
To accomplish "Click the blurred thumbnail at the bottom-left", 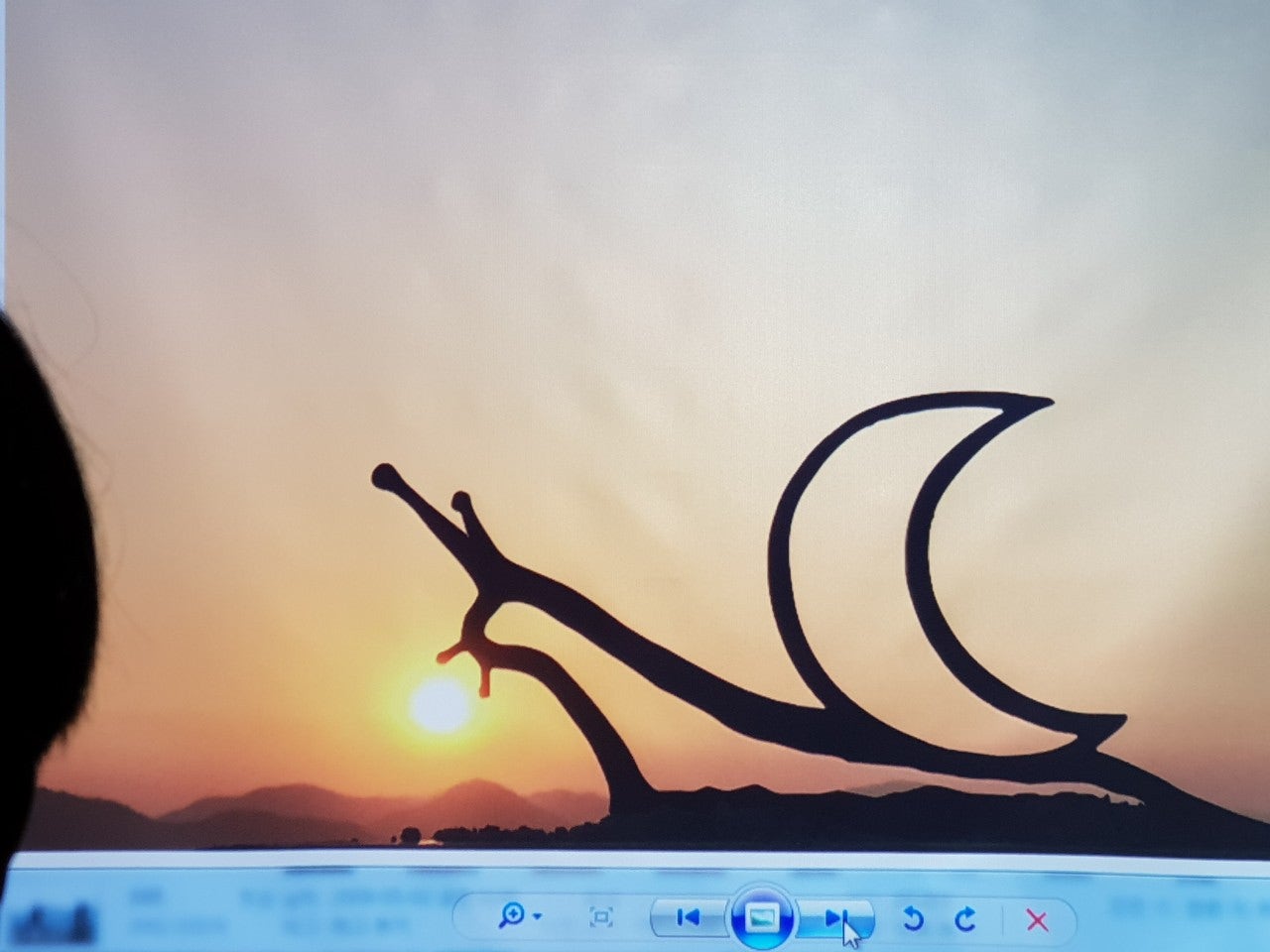I will (53, 923).
